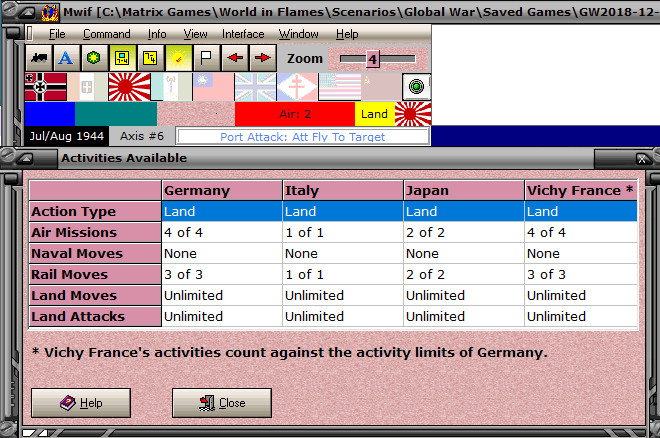Select the faded United States flag
The width and height of the screenshot is (660, 438).
point(339,87)
